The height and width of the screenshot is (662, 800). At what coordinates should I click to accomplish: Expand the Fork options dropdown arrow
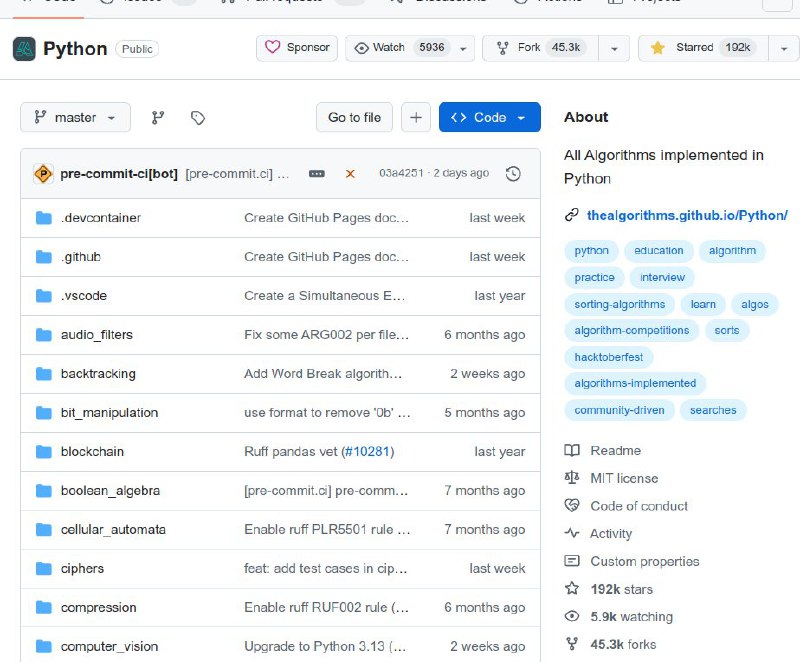[614, 48]
